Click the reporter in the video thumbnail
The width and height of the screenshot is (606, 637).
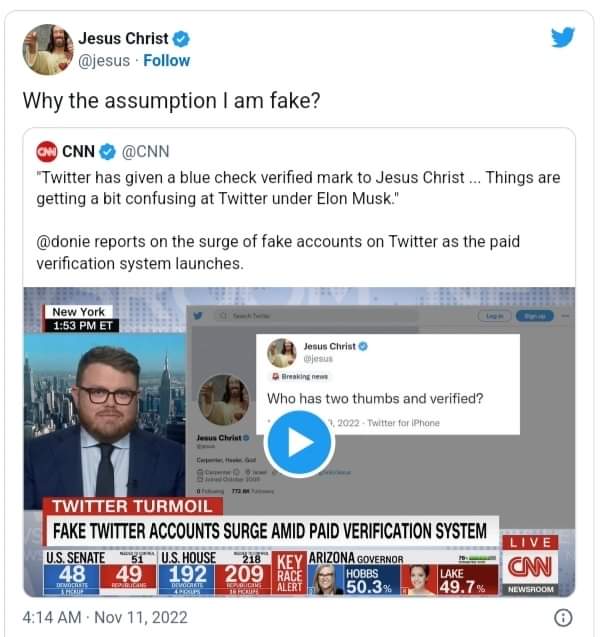105,421
